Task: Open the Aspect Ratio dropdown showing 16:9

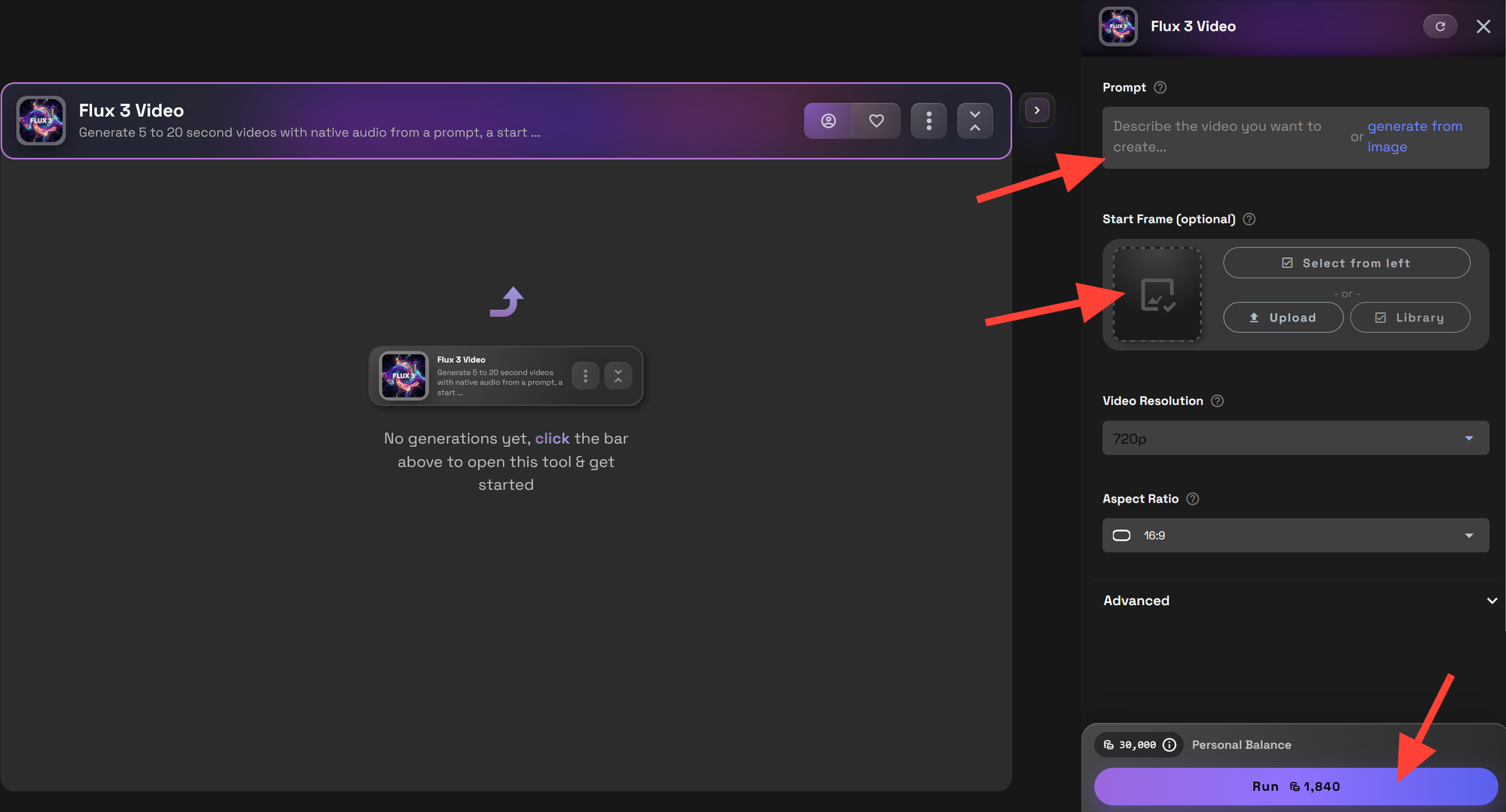Action: coord(1296,535)
